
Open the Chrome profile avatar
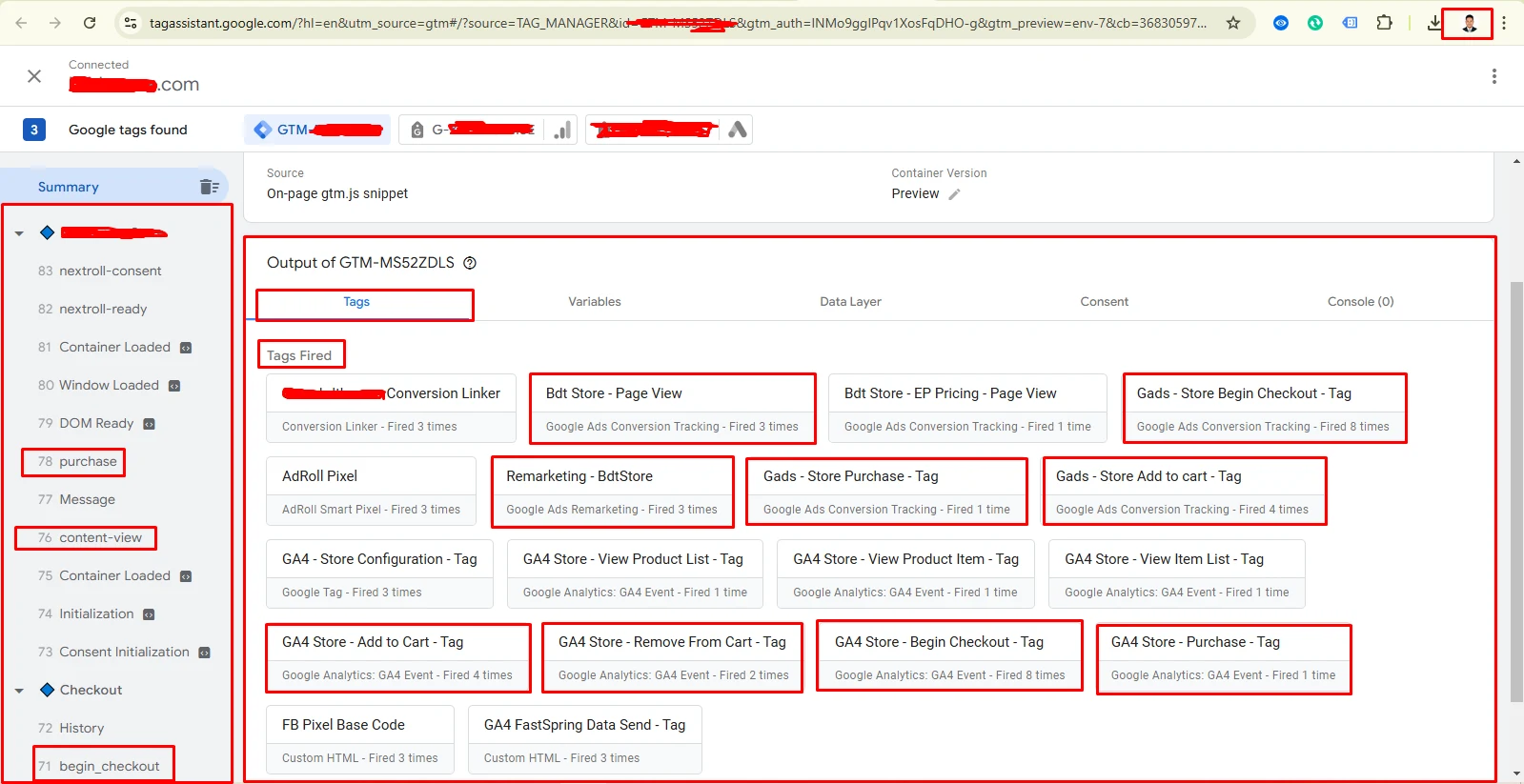(x=1469, y=23)
